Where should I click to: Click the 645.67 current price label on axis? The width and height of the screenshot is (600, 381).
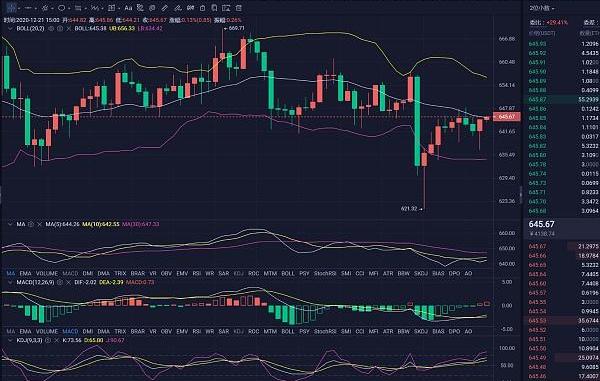click(507, 117)
